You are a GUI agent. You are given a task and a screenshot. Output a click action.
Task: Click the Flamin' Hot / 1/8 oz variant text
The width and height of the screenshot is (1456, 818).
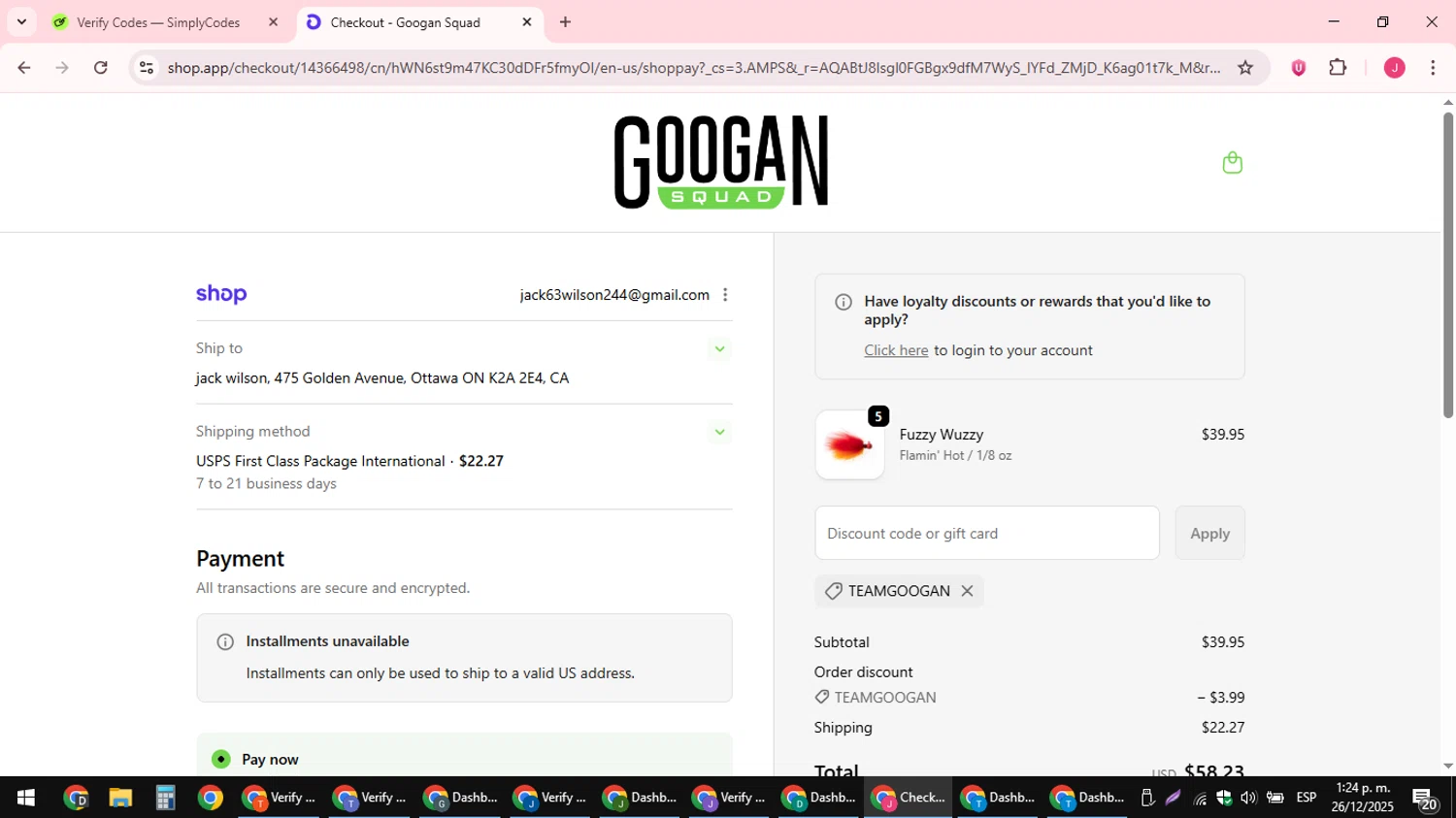[x=955, y=455]
